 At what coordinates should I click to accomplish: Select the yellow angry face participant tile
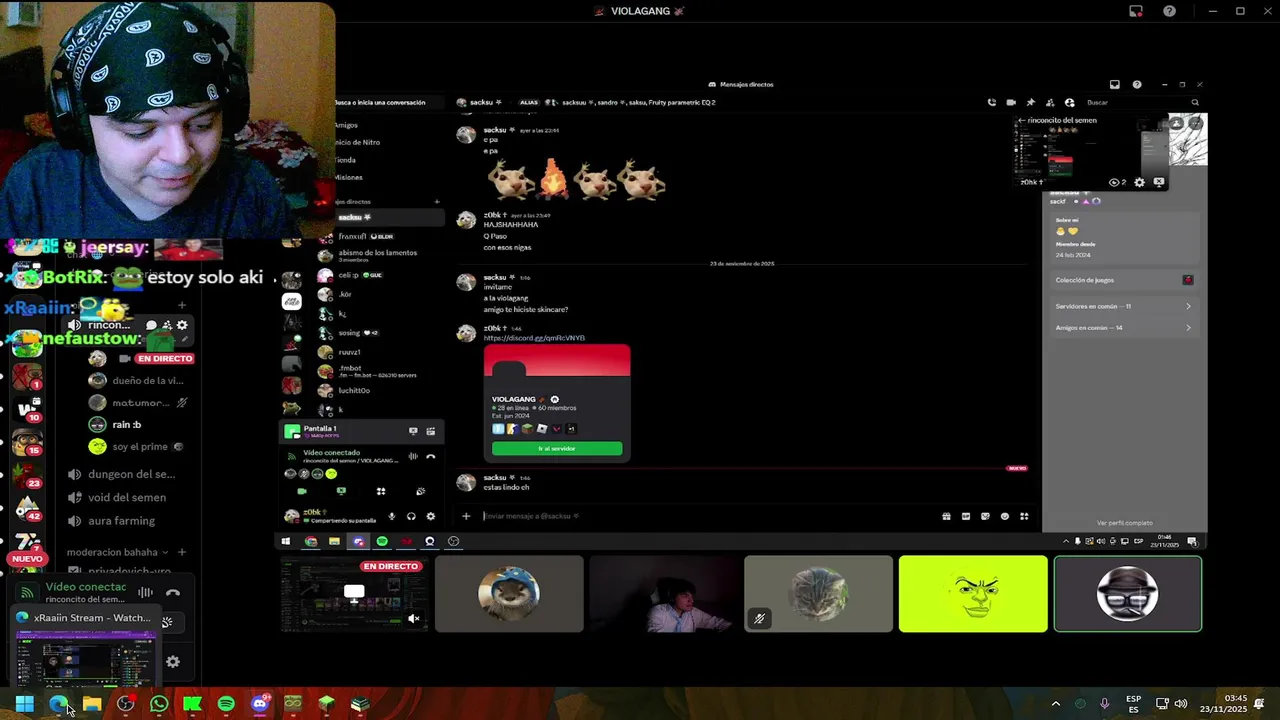[x=973, y=594]
